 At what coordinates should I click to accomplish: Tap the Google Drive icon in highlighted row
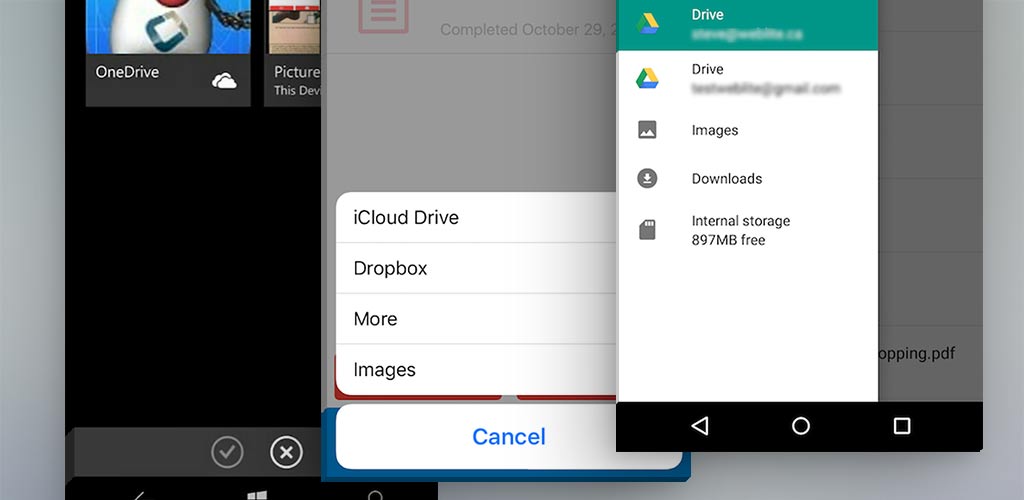pyautogui.click(x=647, y=24)
